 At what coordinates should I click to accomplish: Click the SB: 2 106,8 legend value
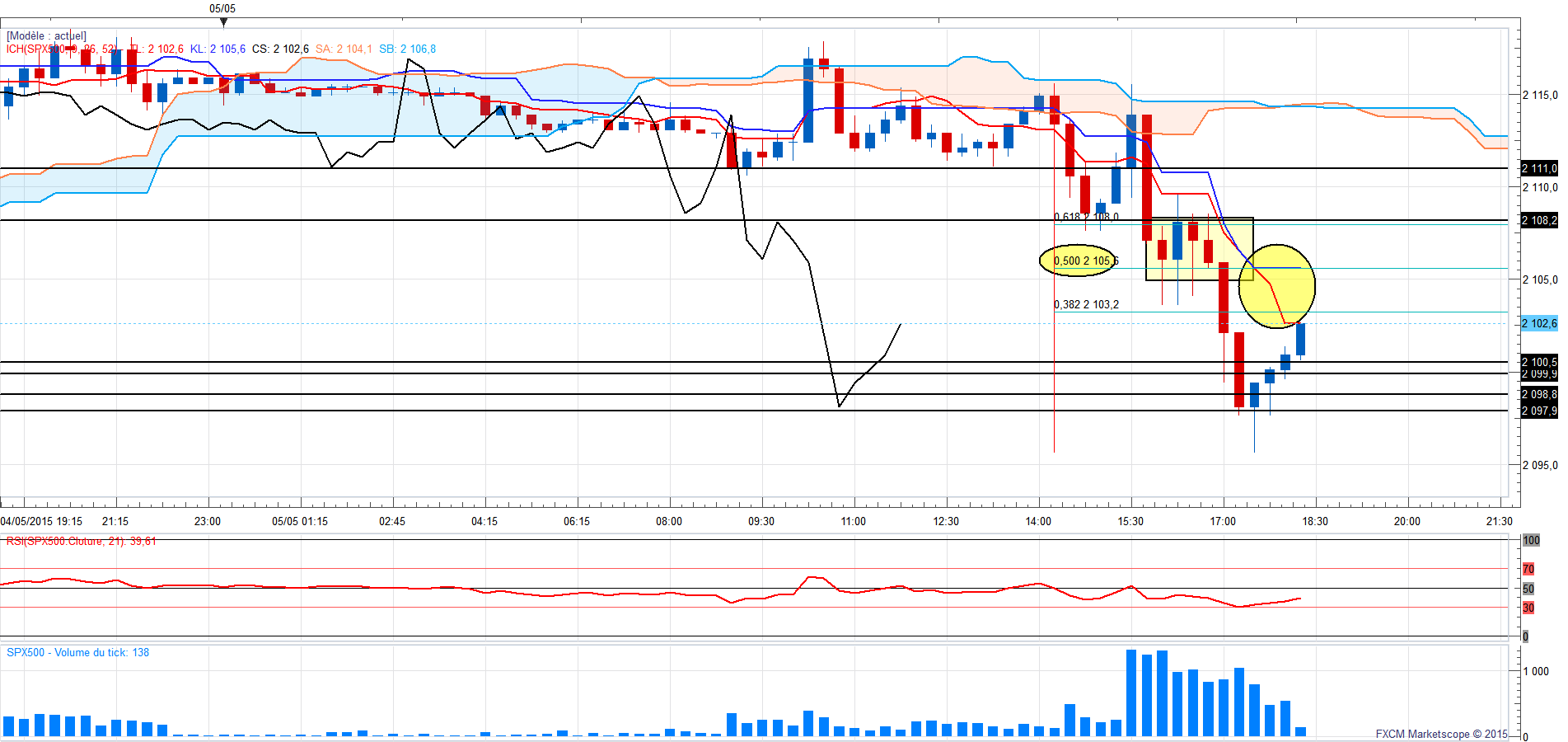(x=407, y=49)
